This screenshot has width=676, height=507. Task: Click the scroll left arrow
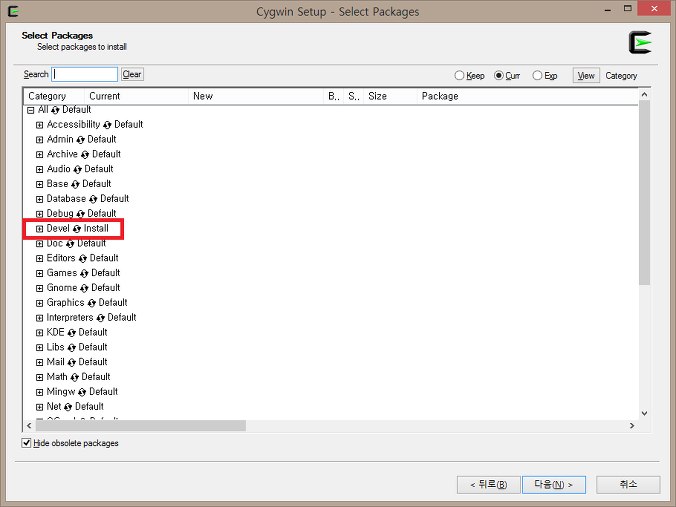[29, 426]
